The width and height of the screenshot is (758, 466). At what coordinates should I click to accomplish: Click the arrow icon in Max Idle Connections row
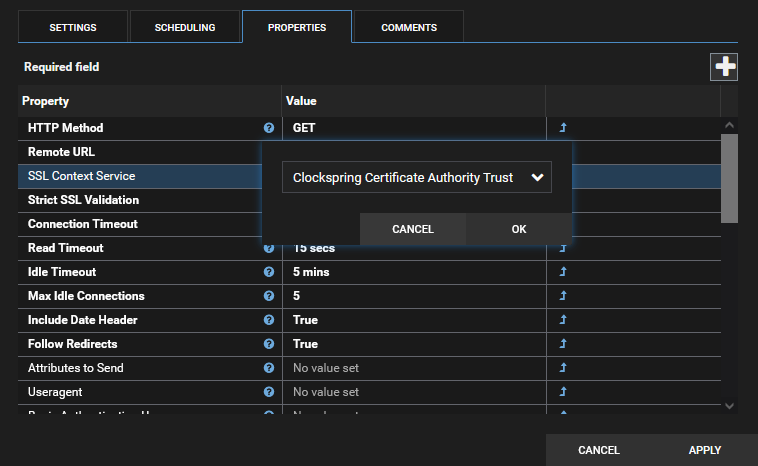[x=563, y=296]
